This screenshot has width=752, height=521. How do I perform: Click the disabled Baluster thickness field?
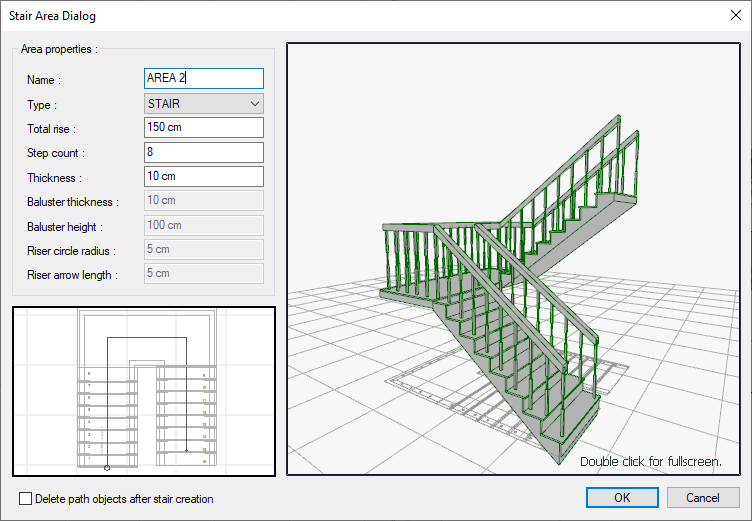204,201
